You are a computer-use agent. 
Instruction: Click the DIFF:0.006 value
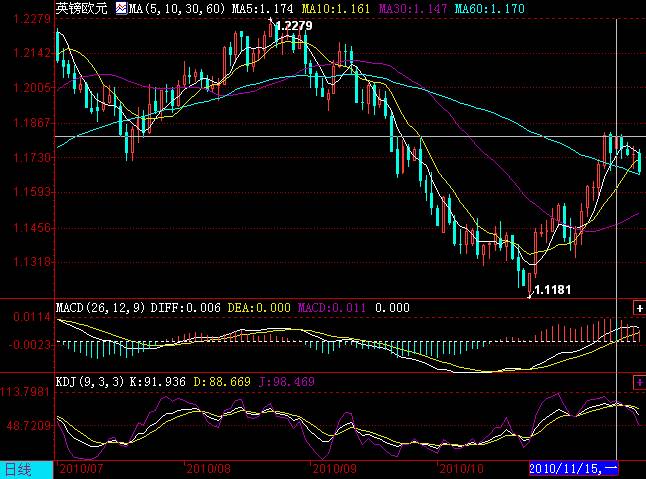click(x=185, y=308)
